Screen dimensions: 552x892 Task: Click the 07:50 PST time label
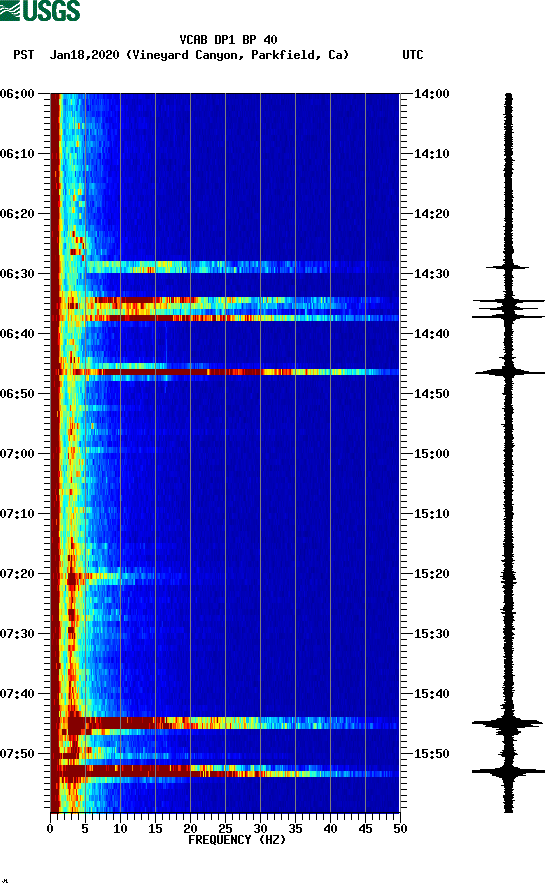pos(17,754)
